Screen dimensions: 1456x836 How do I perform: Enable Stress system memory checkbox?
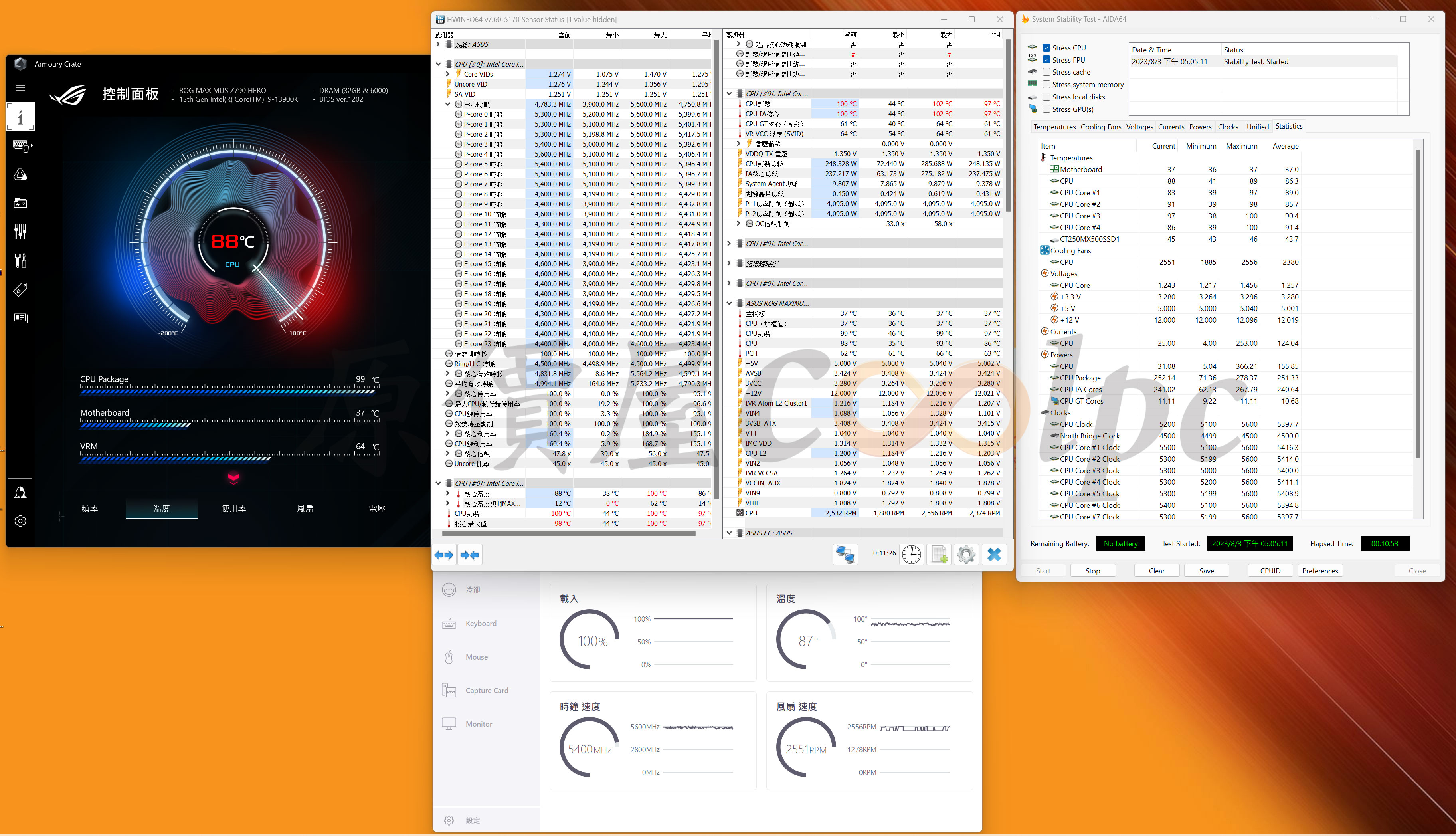1046,84
